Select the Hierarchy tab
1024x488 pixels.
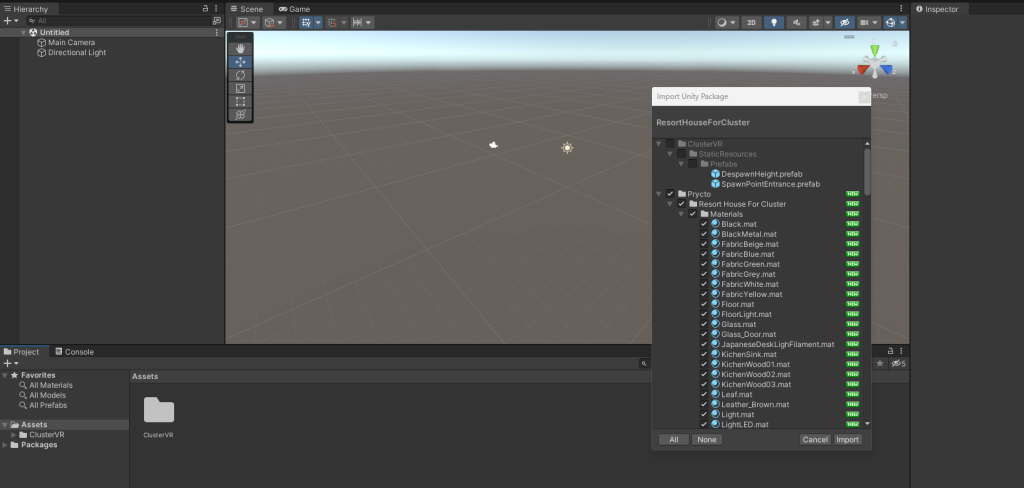coord(26,9)
